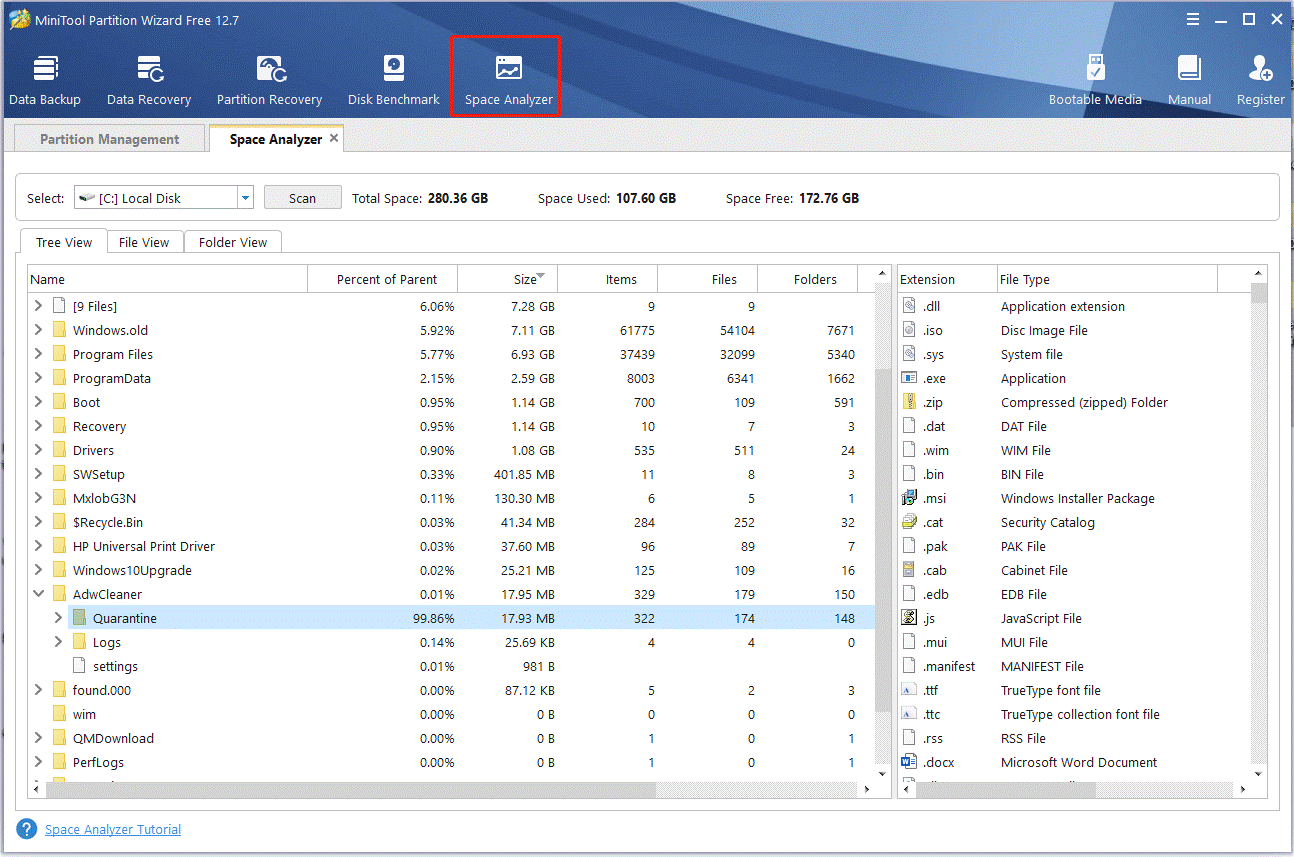This screenshot has height=857, width=1294.
Task: Click the Scan button
Action: 302,198
